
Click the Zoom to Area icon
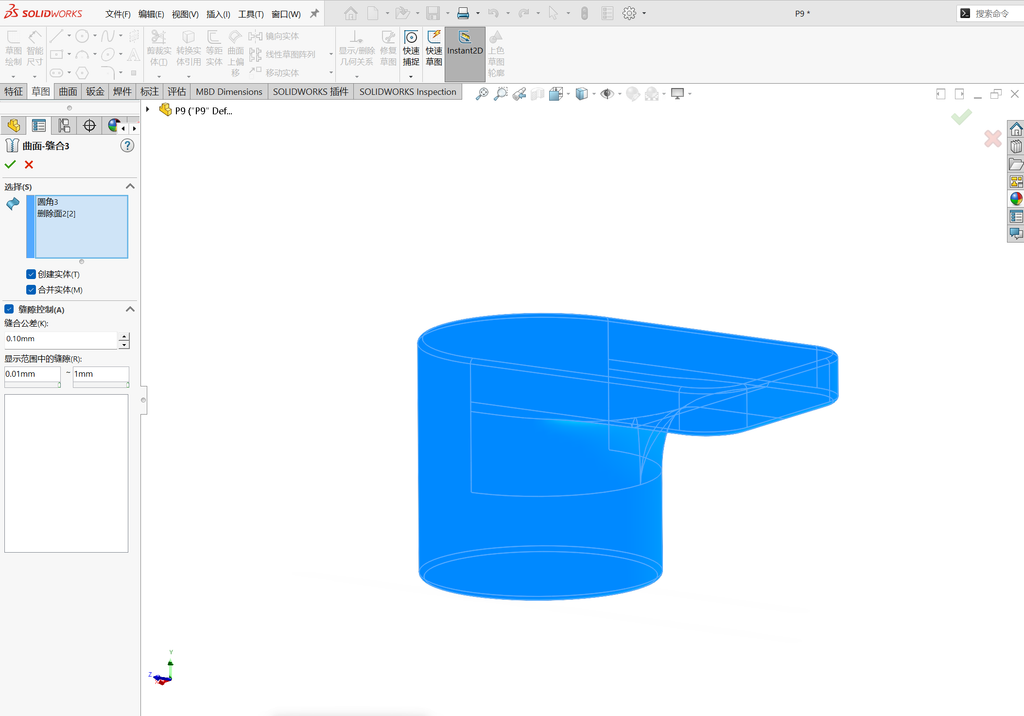pyautogui.click(x=500, y=93)
